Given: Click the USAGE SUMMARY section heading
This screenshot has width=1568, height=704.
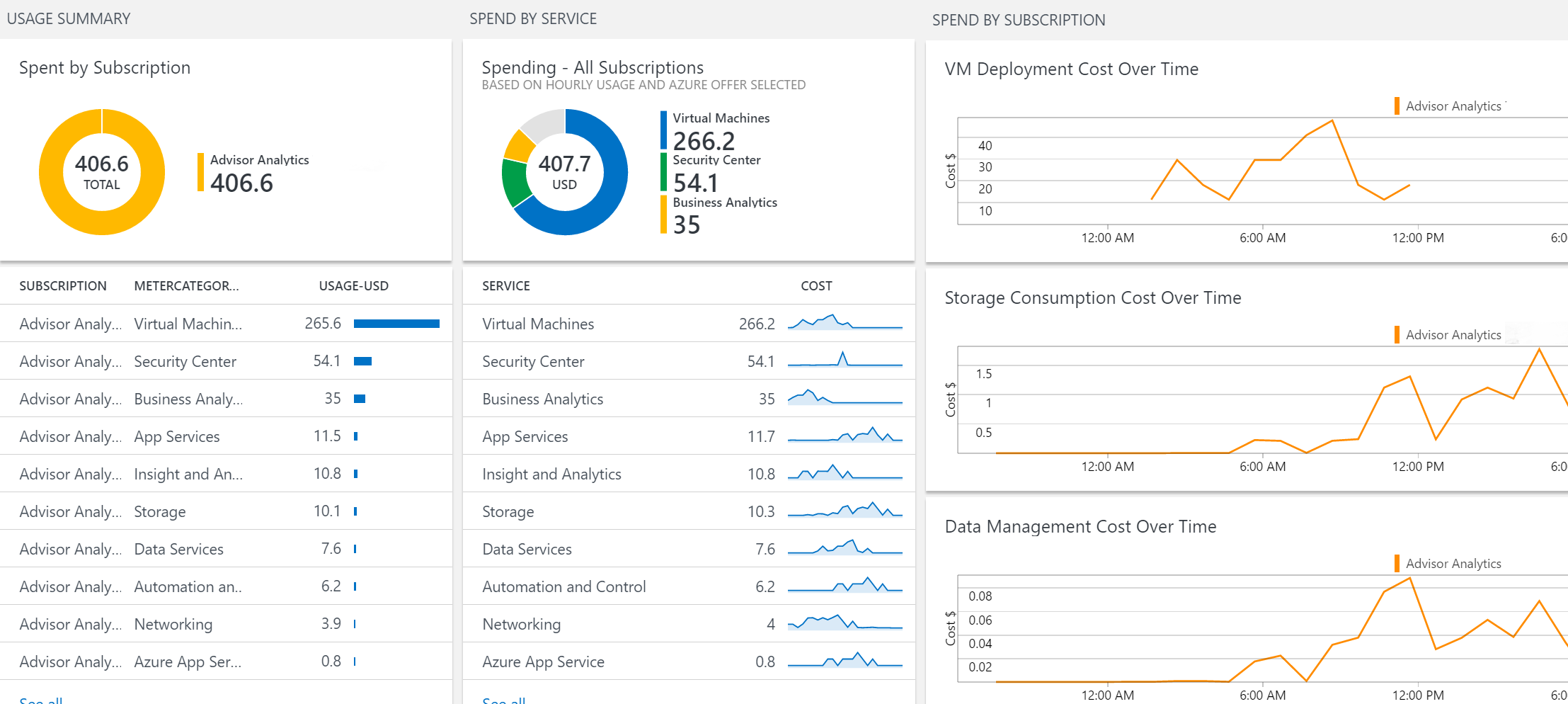Looking at the screenshot, I should point(69,18).
